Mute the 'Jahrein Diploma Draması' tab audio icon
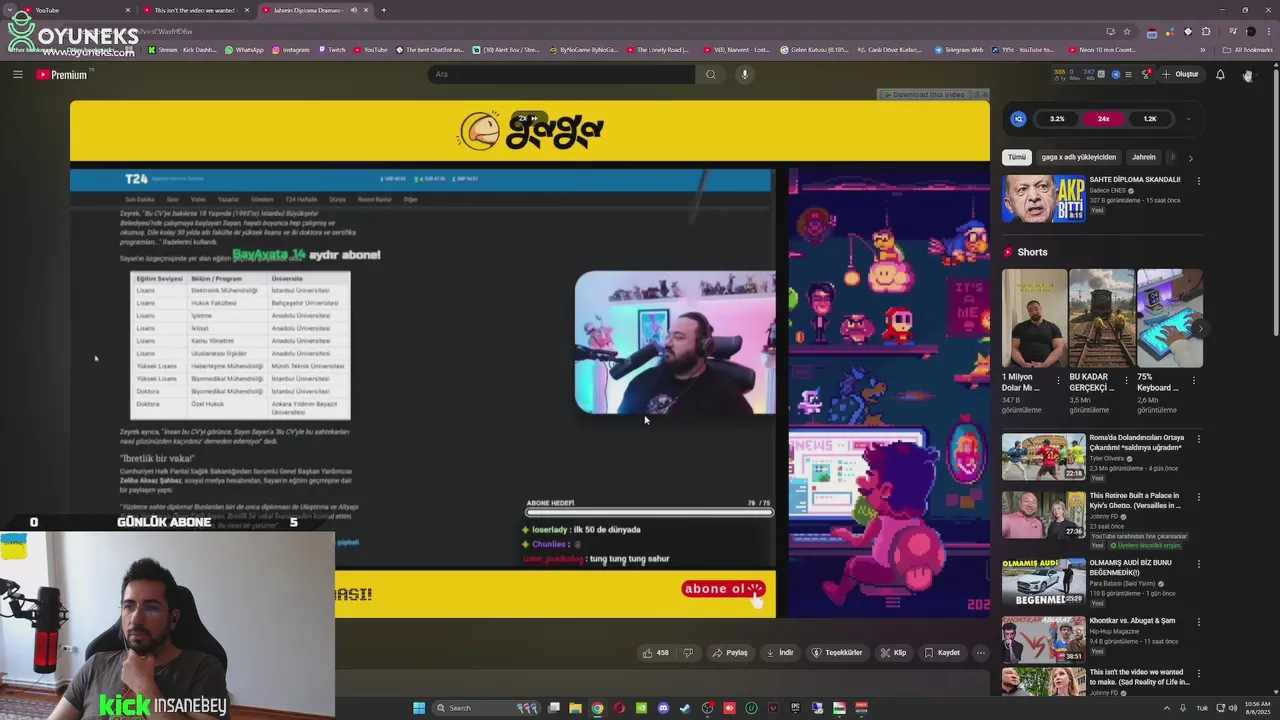 point(353,10)
